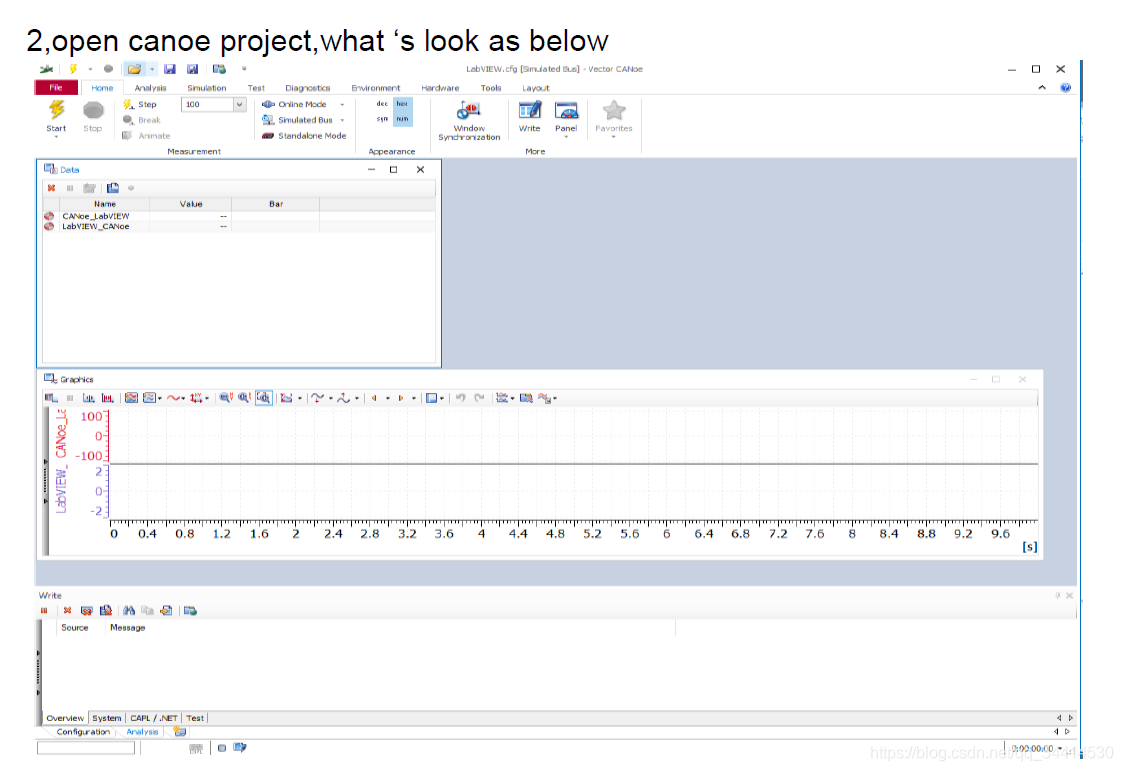Switch to the Tools ribbon tab
This screenshot has height=771, width=1123.
[x=491, y=88]
